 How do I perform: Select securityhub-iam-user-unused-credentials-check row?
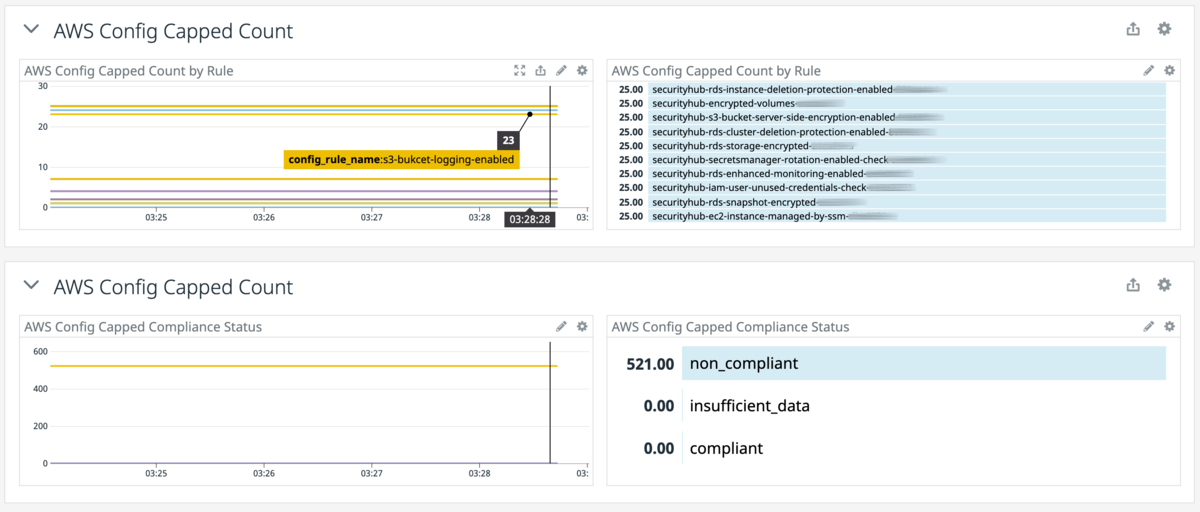point(890,187)
